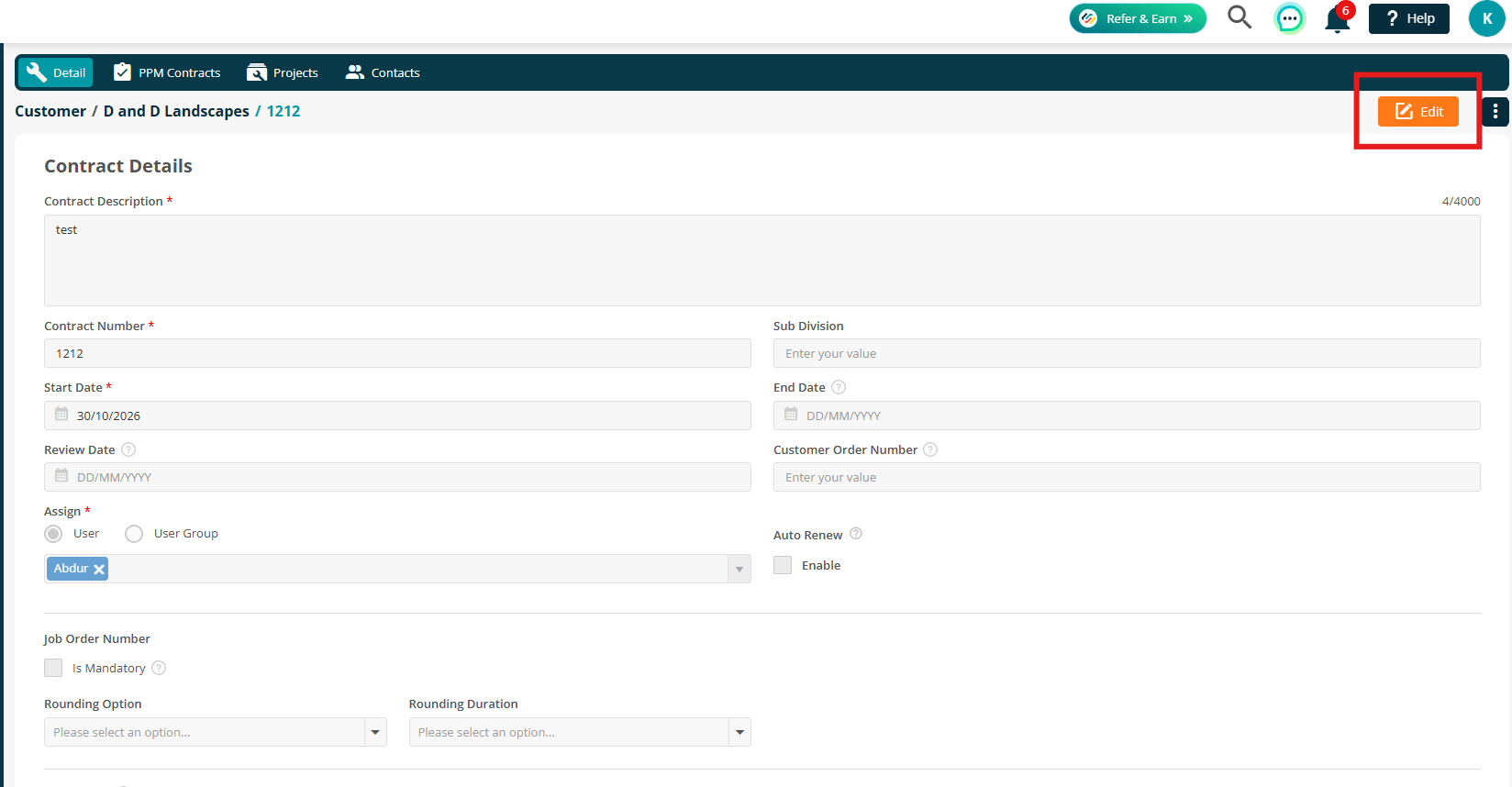Tick the Auto Renew Enable checkbox

[x=783, y=565]
